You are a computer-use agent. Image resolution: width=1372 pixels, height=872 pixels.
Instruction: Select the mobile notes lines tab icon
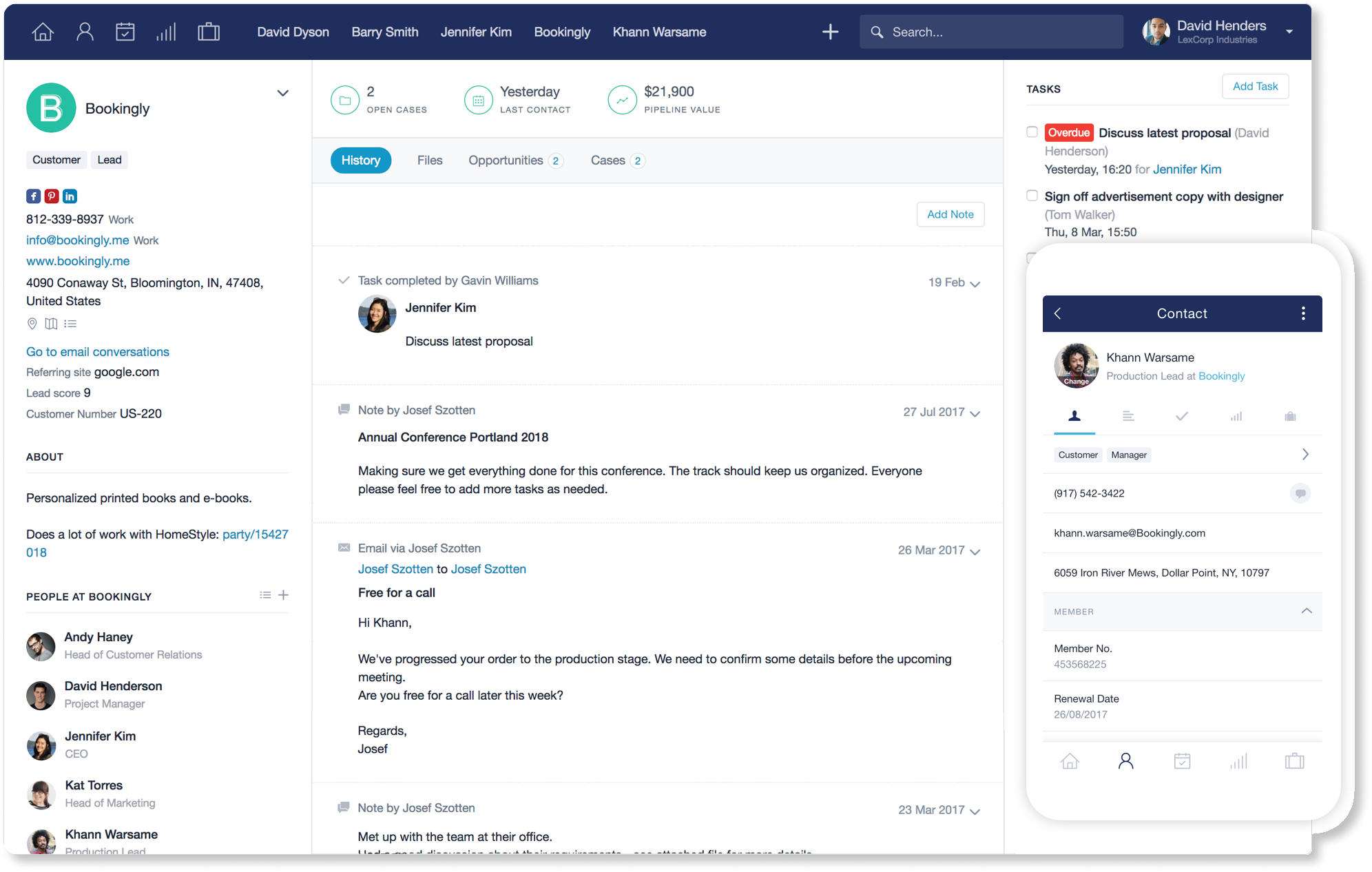pos(1128,416)
